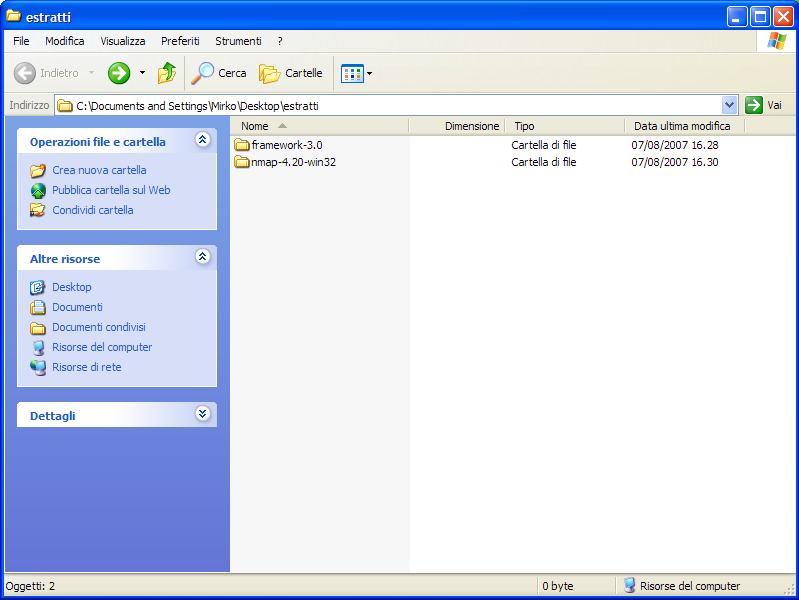Sort by the Tipo column header
The image size is (799, 600).
(565, 126)
